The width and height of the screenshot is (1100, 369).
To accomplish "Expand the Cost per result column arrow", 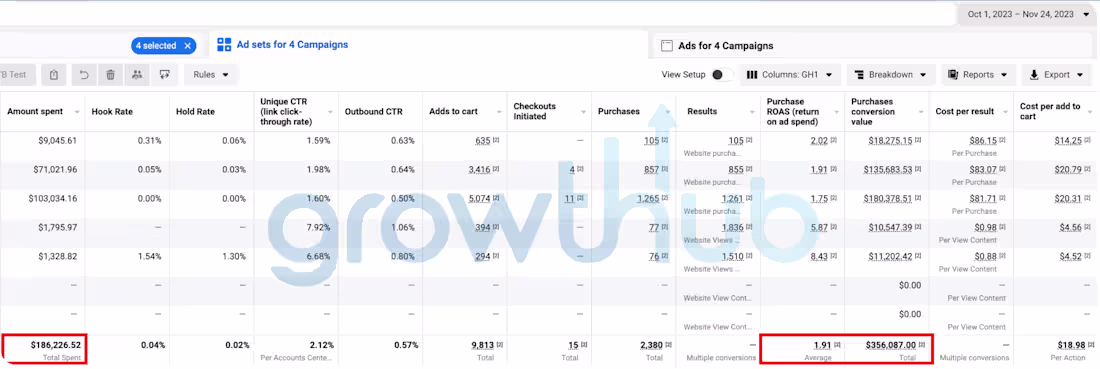I will pyautogui.click(x=1005, y=112).
